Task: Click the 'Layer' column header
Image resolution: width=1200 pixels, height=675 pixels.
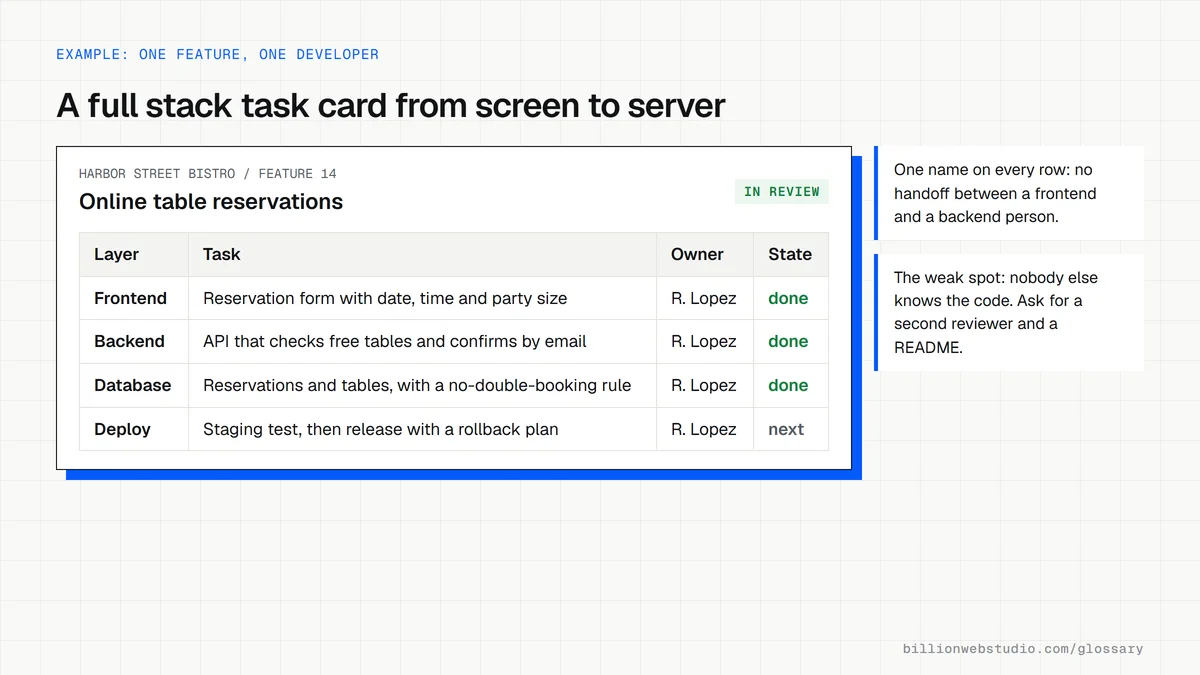Action: (x=134, y=254)
